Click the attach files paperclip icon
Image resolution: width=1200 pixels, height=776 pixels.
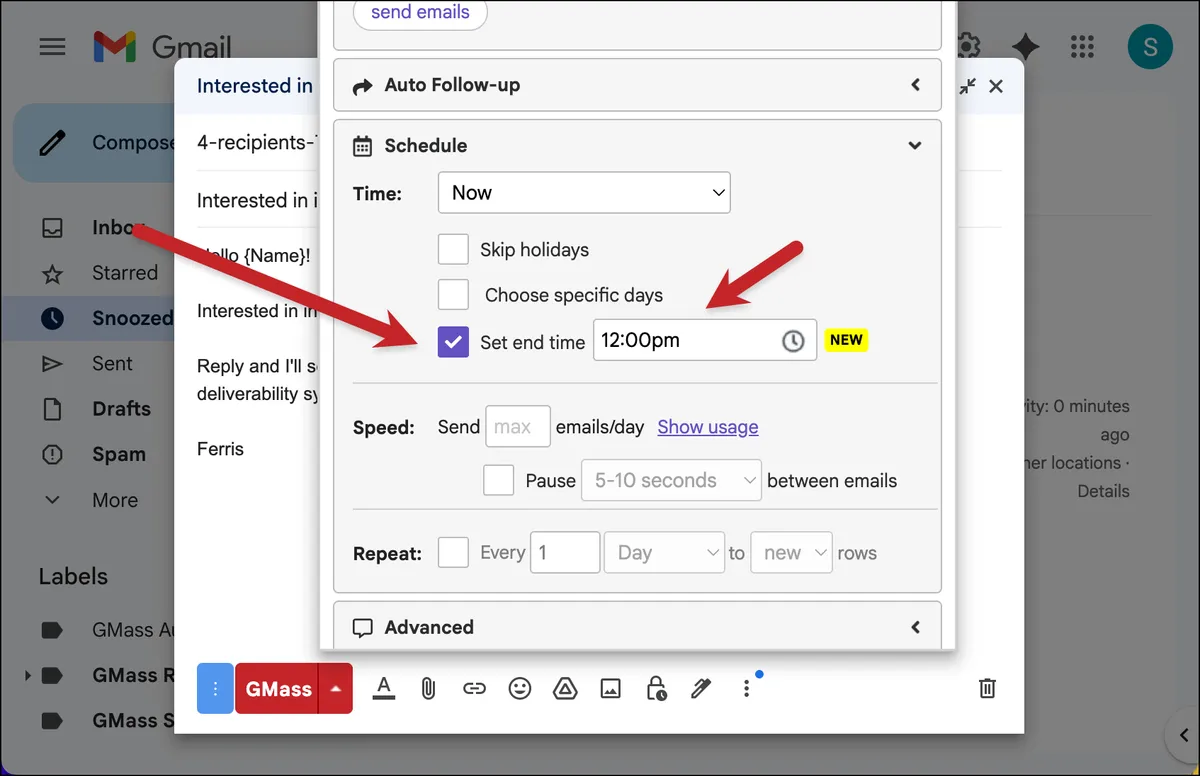click(x=428, y=688)
